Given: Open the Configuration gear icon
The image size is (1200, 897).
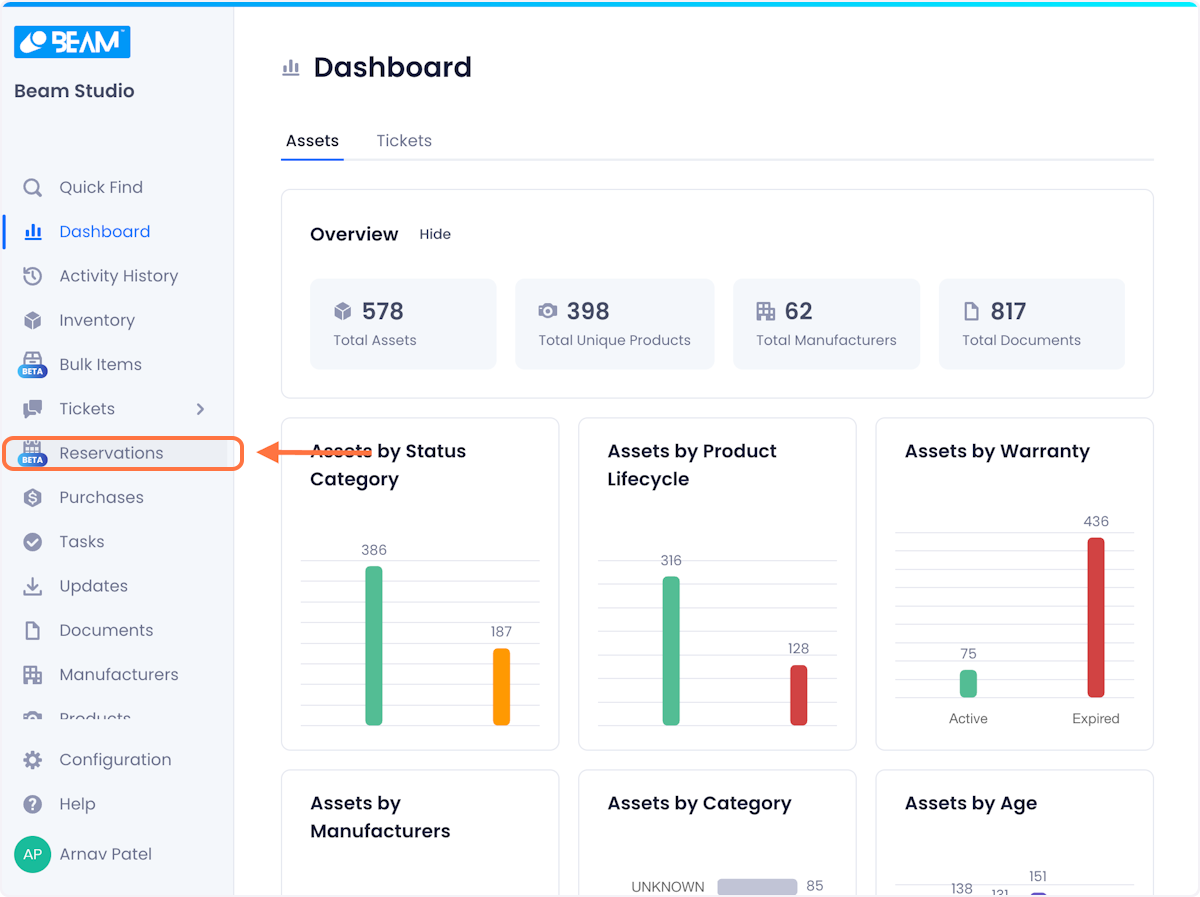Looking at the screenshot, I should 32,760.
